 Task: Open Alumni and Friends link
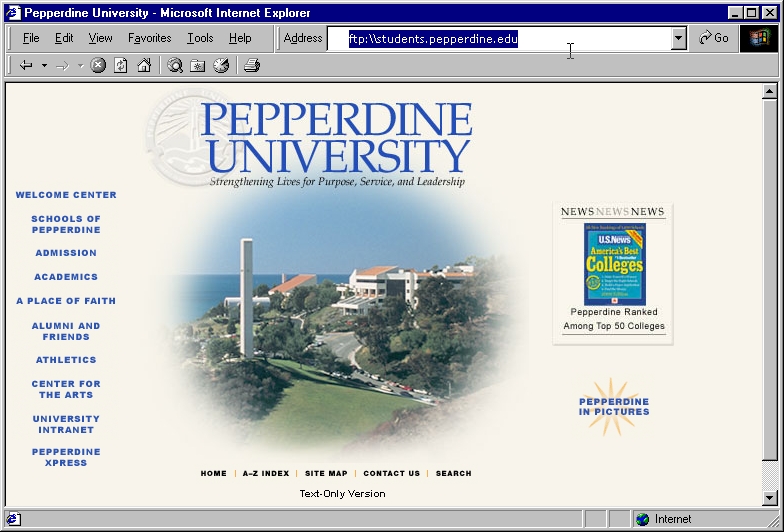(x=66, y=332)
